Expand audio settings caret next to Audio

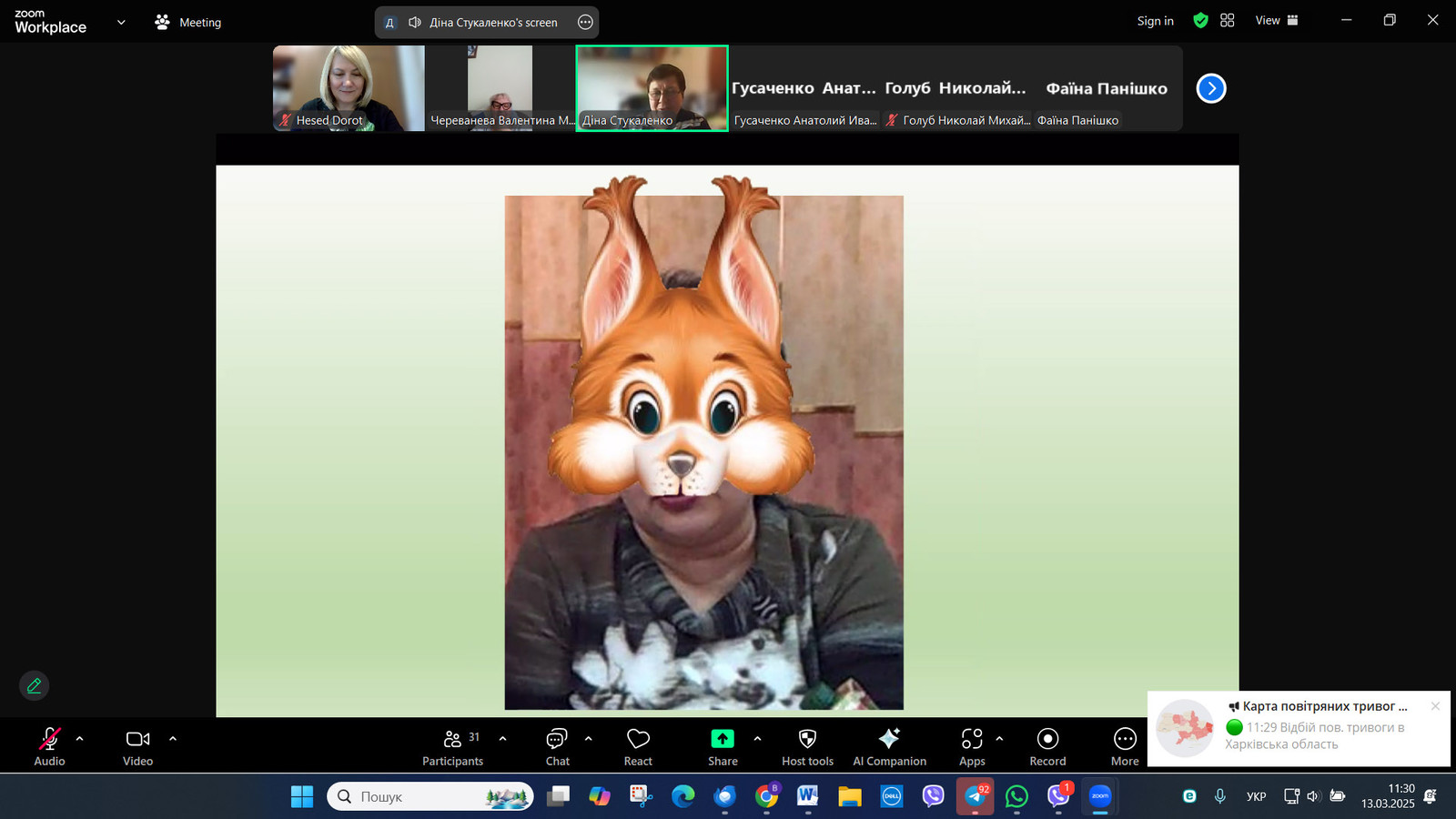click(x=80, y=739)
